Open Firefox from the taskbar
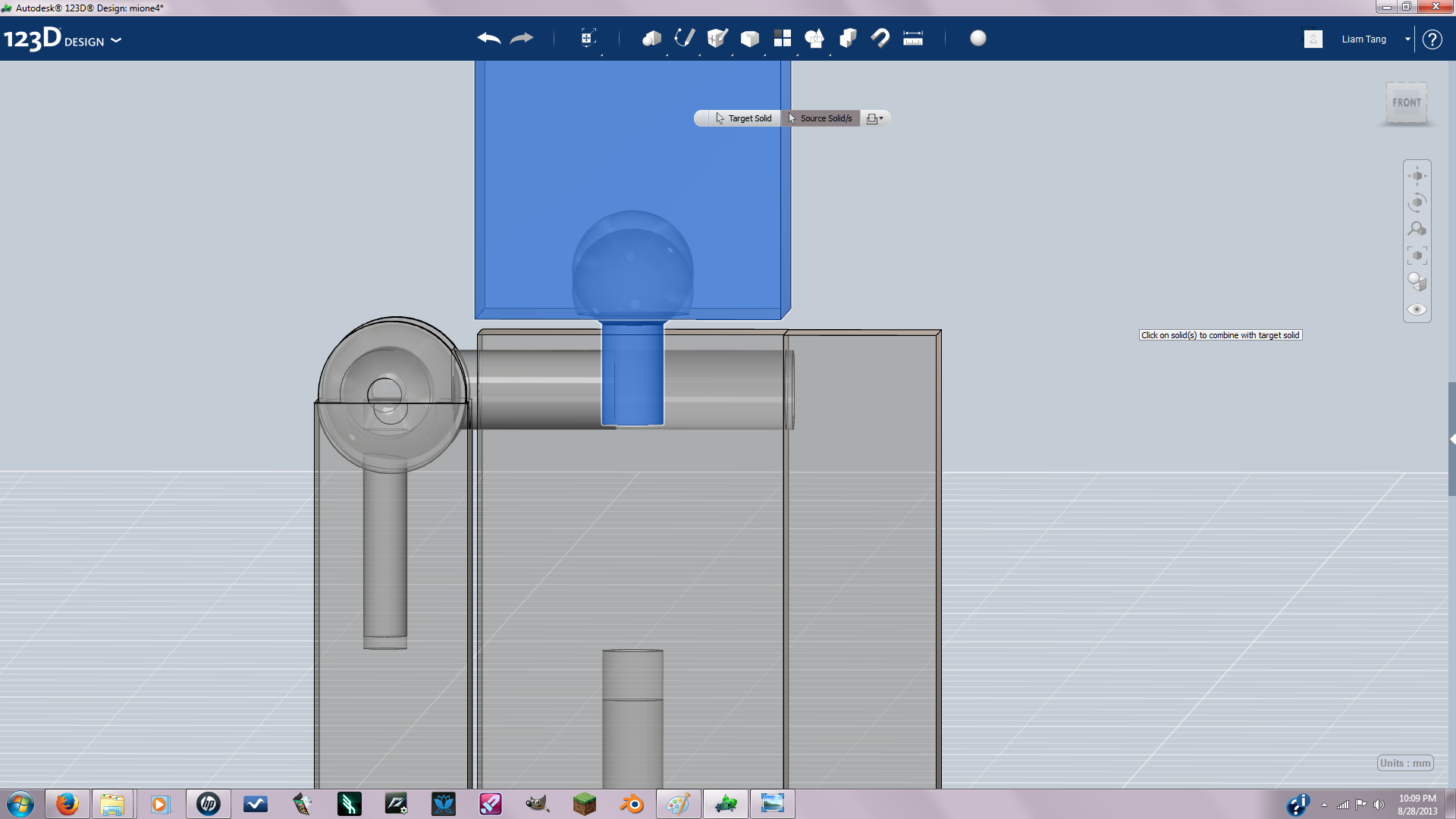The image size is (1456, 819). [67, 804]
